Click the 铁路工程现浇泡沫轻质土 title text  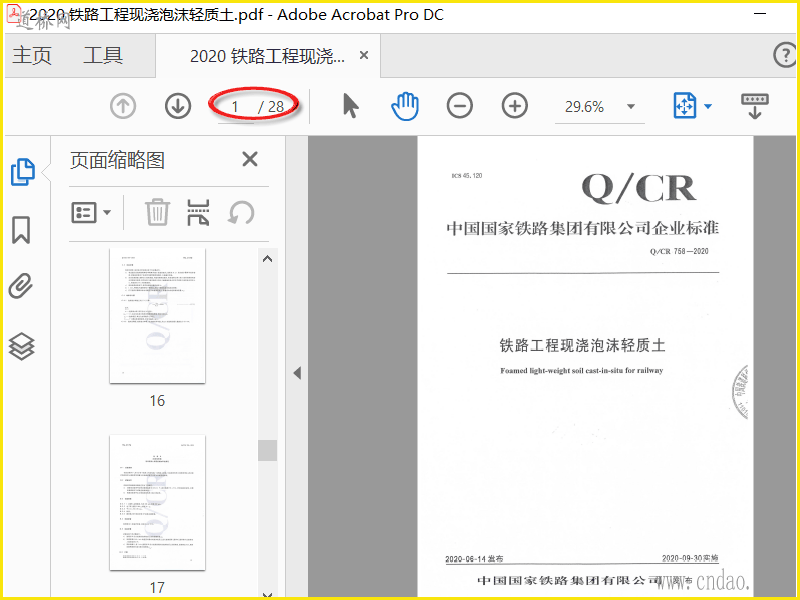coord(582,345)
